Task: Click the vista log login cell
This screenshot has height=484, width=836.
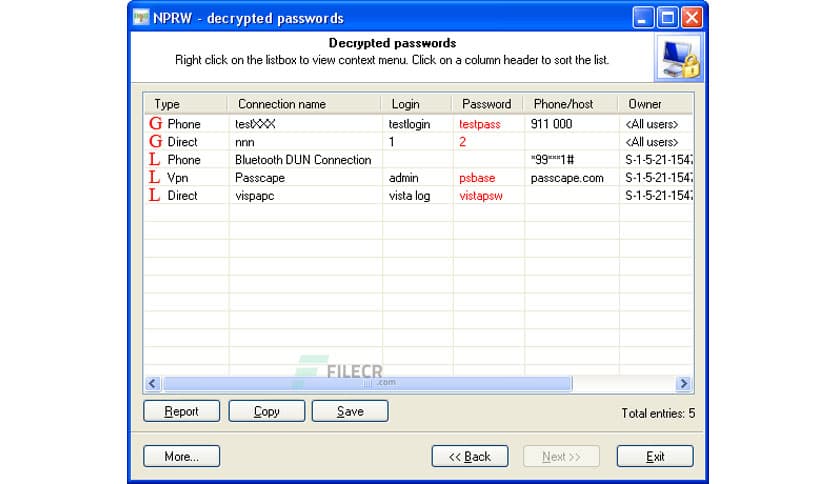Action: tap(409, 196)
